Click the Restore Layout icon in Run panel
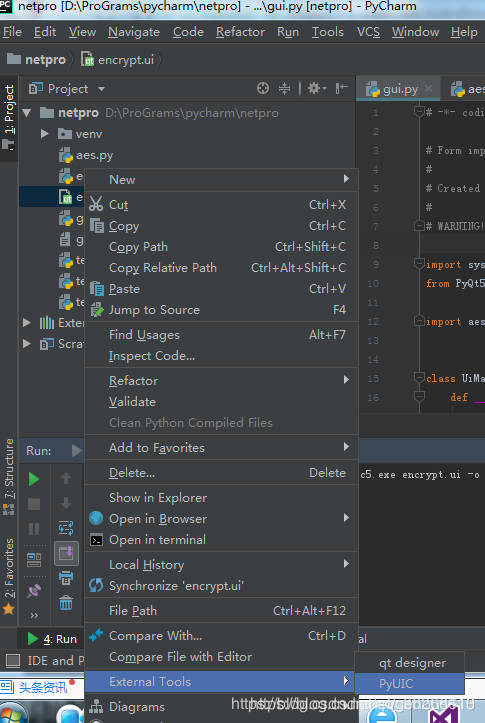The height and width of the screenshot is (723, 485). click(x=34, y=560)
